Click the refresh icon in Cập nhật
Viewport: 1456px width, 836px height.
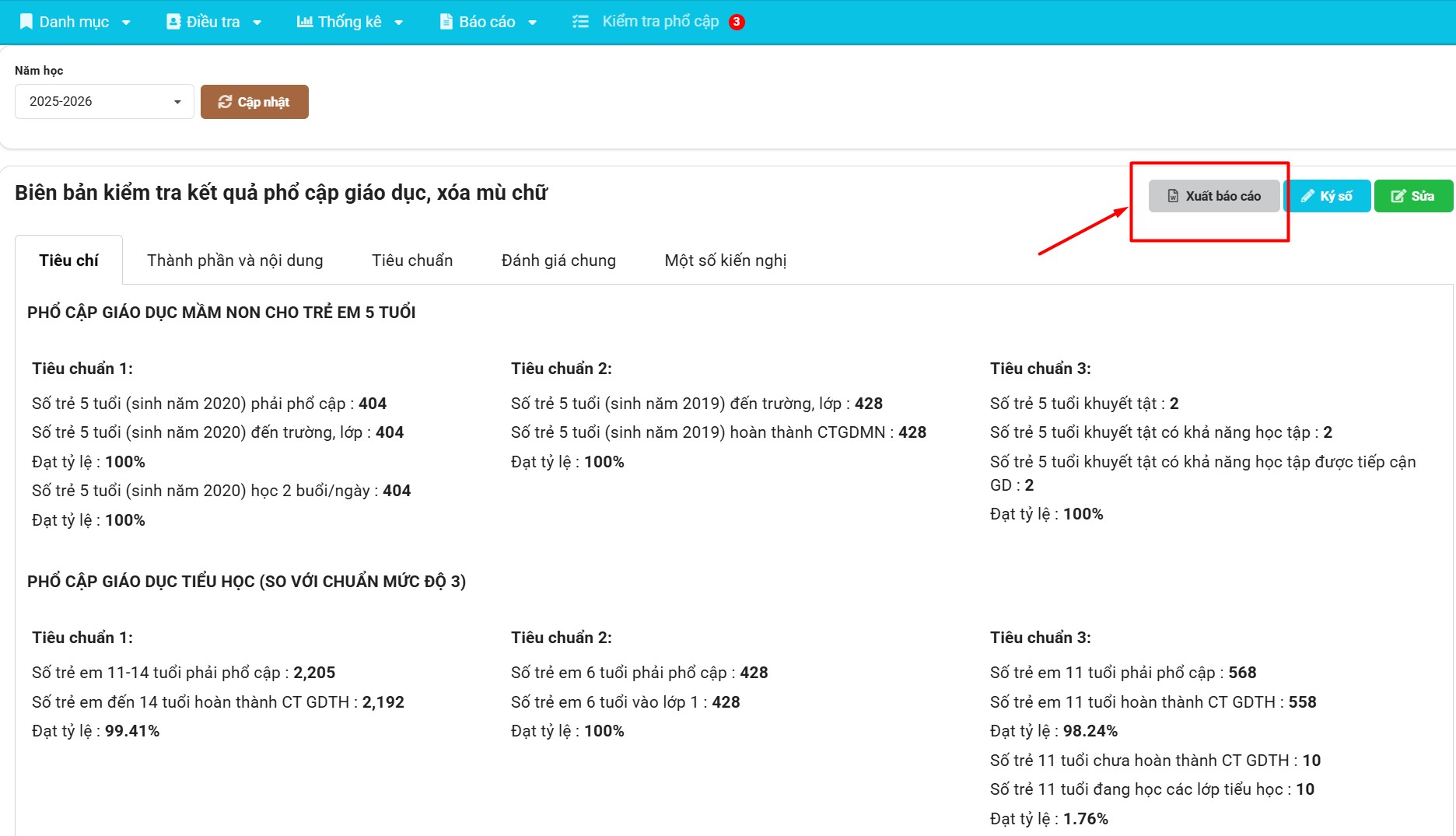click(225, 102)
